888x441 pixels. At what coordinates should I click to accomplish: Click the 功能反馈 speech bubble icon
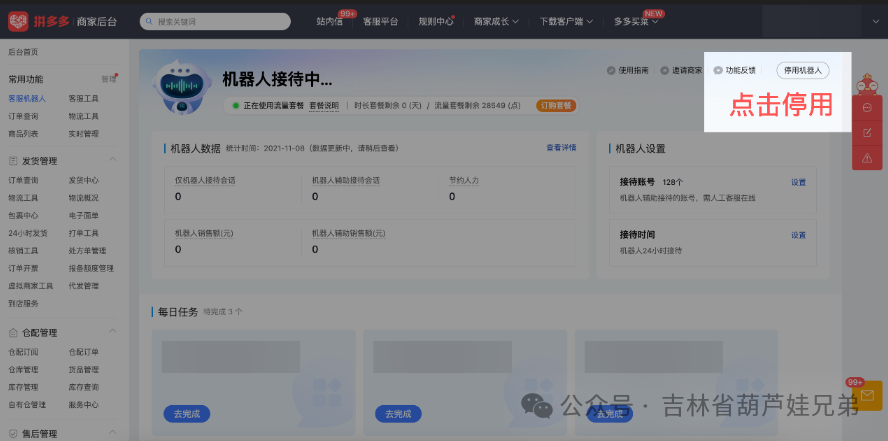(x=718, y=71)
